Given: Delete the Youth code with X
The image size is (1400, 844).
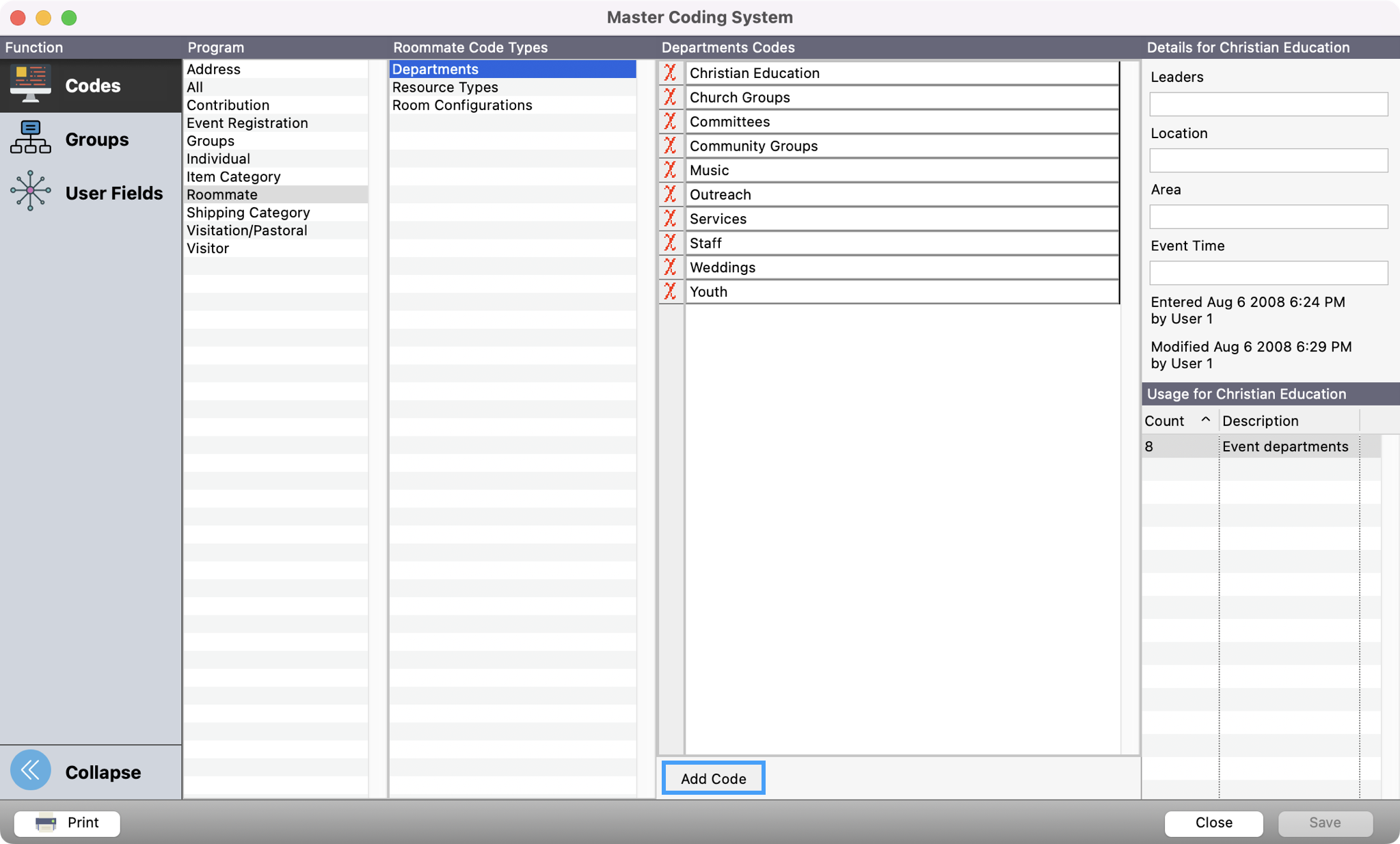Looking at the screenshot, I should click(x=671, y=292).
